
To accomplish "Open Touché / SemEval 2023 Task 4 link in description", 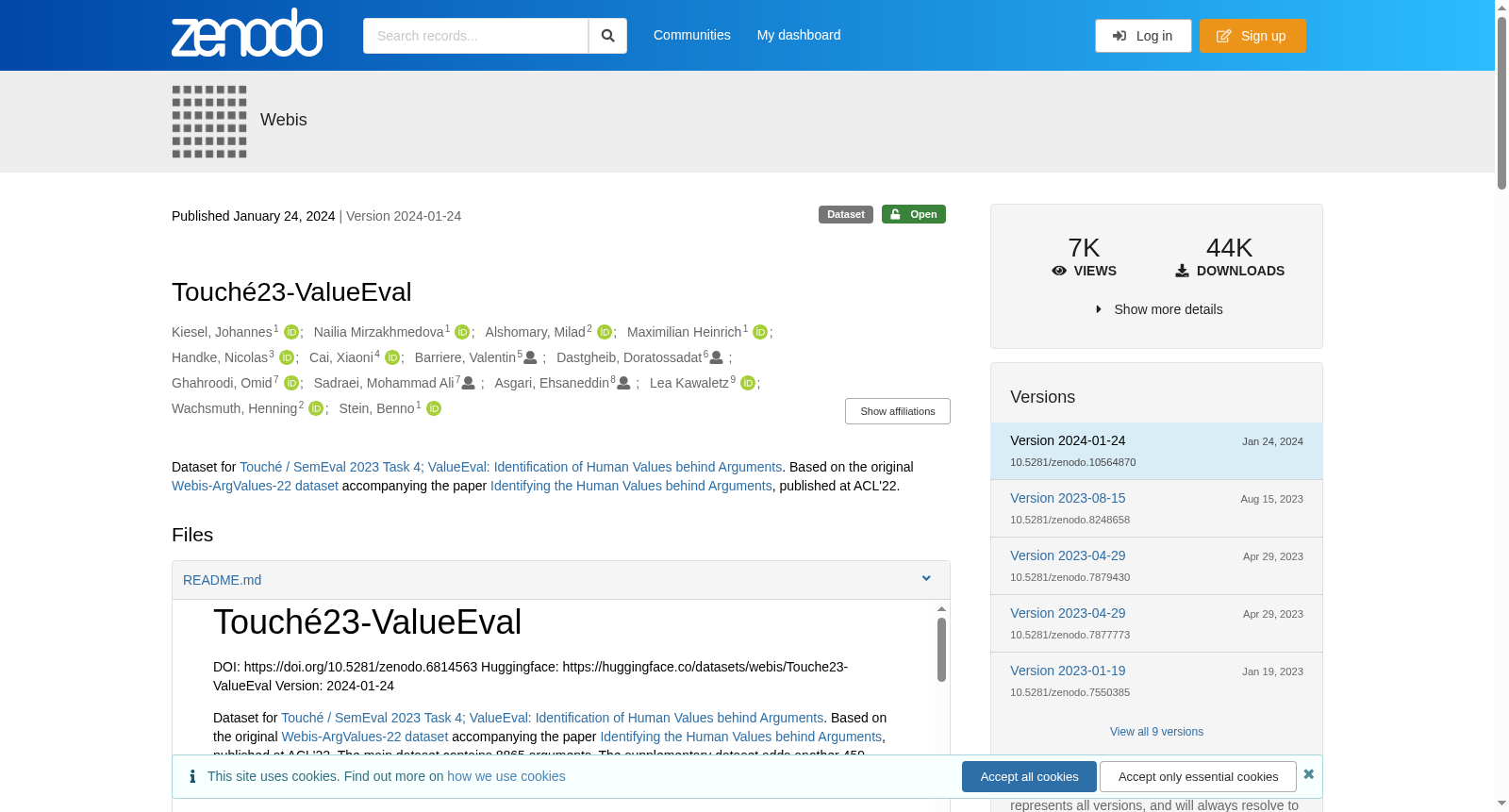I will tap(510, 467).
